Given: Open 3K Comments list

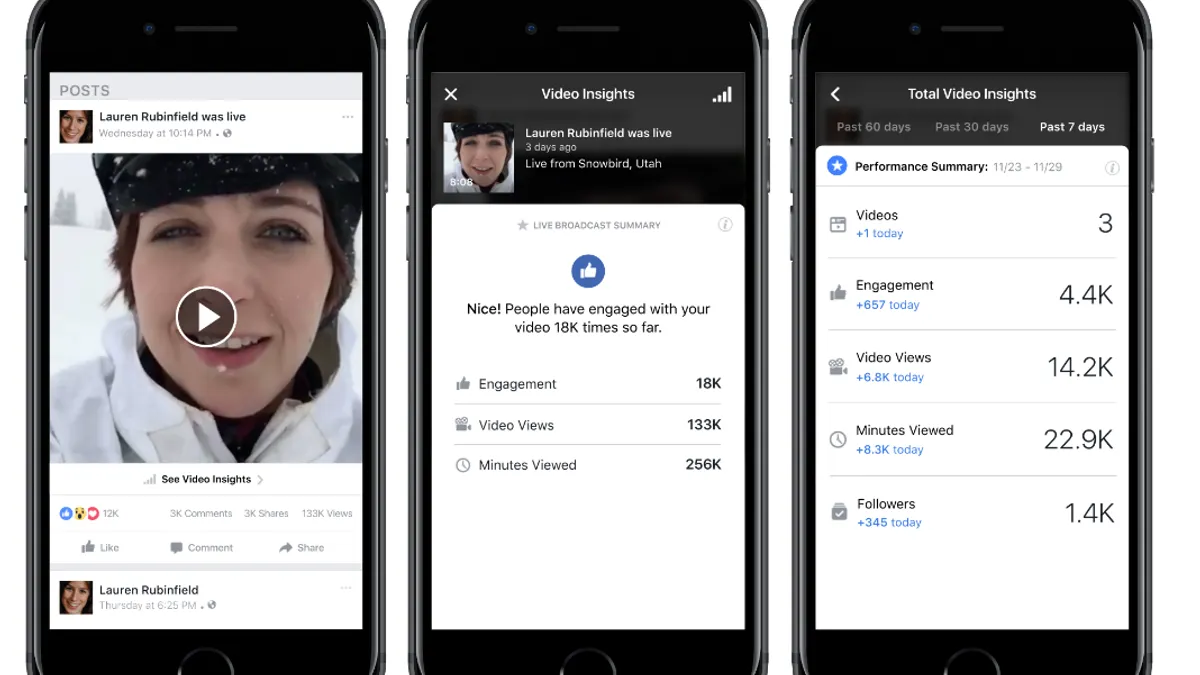Looking at the screenshot, I should (x=201, y=514).
